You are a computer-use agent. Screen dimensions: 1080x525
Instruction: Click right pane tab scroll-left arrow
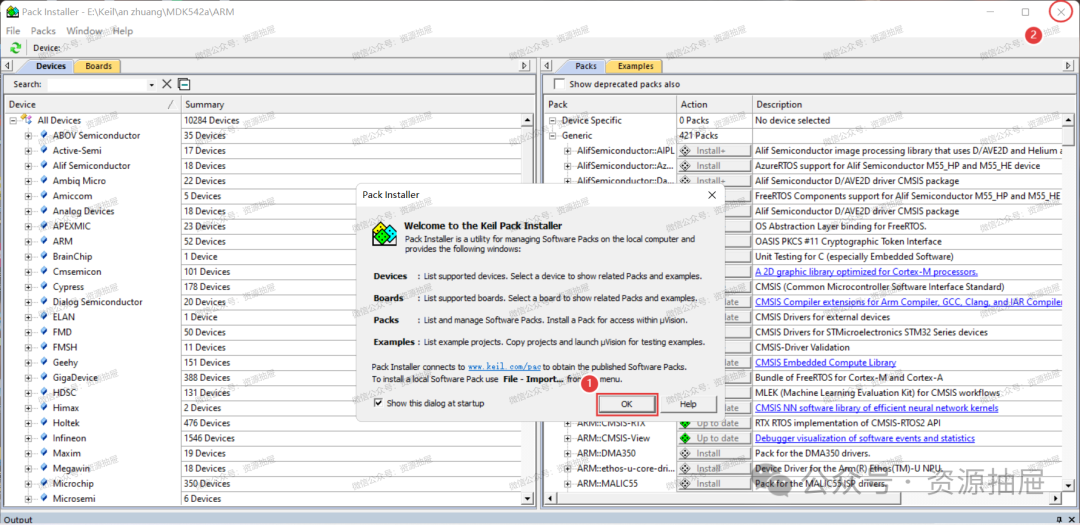[x=546, y=65]
